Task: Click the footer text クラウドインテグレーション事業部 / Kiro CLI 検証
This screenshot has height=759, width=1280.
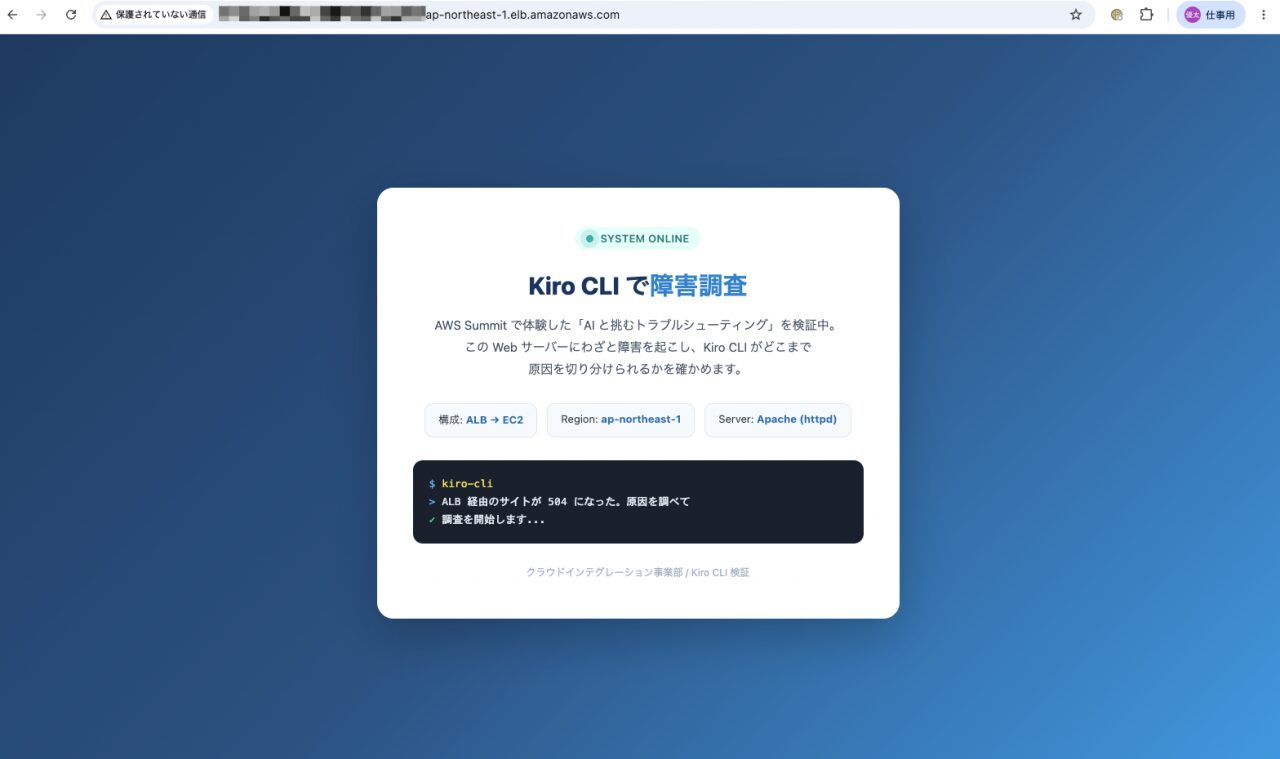Action: 638,573
